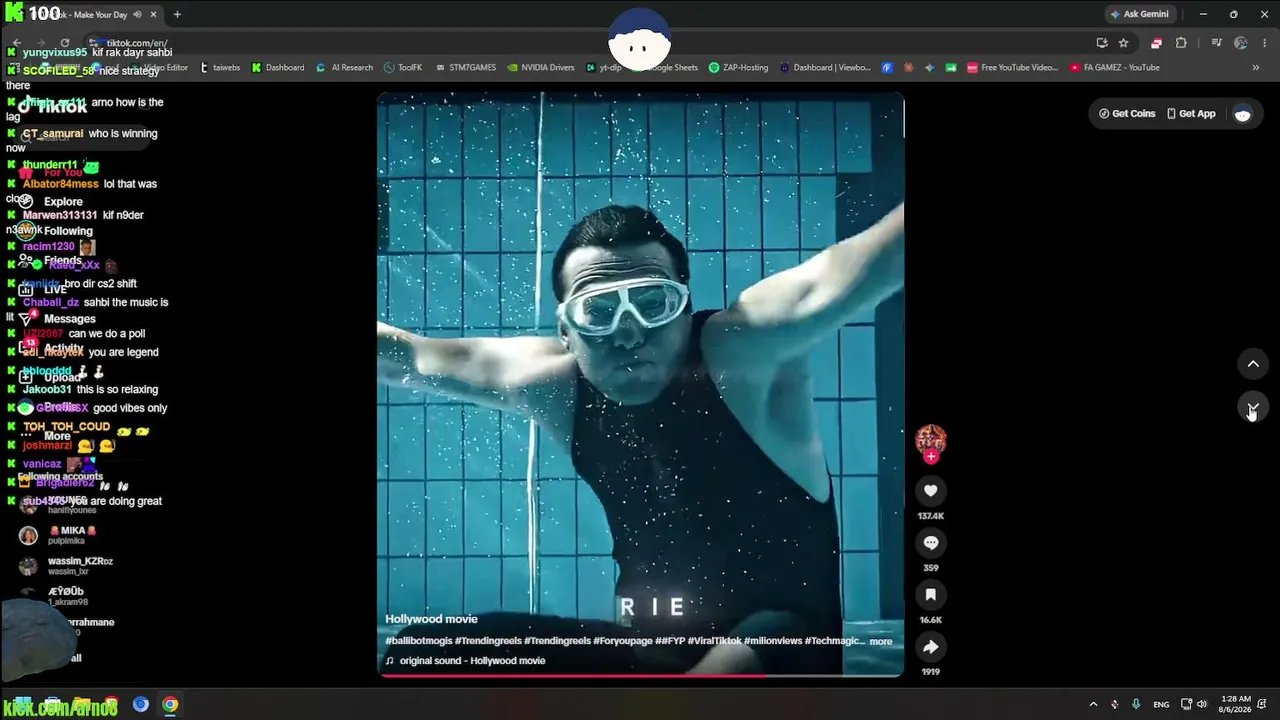Bookmark this page with the star icon
The height and width of the screenshot is (720, 1280).
point(1123,43)
